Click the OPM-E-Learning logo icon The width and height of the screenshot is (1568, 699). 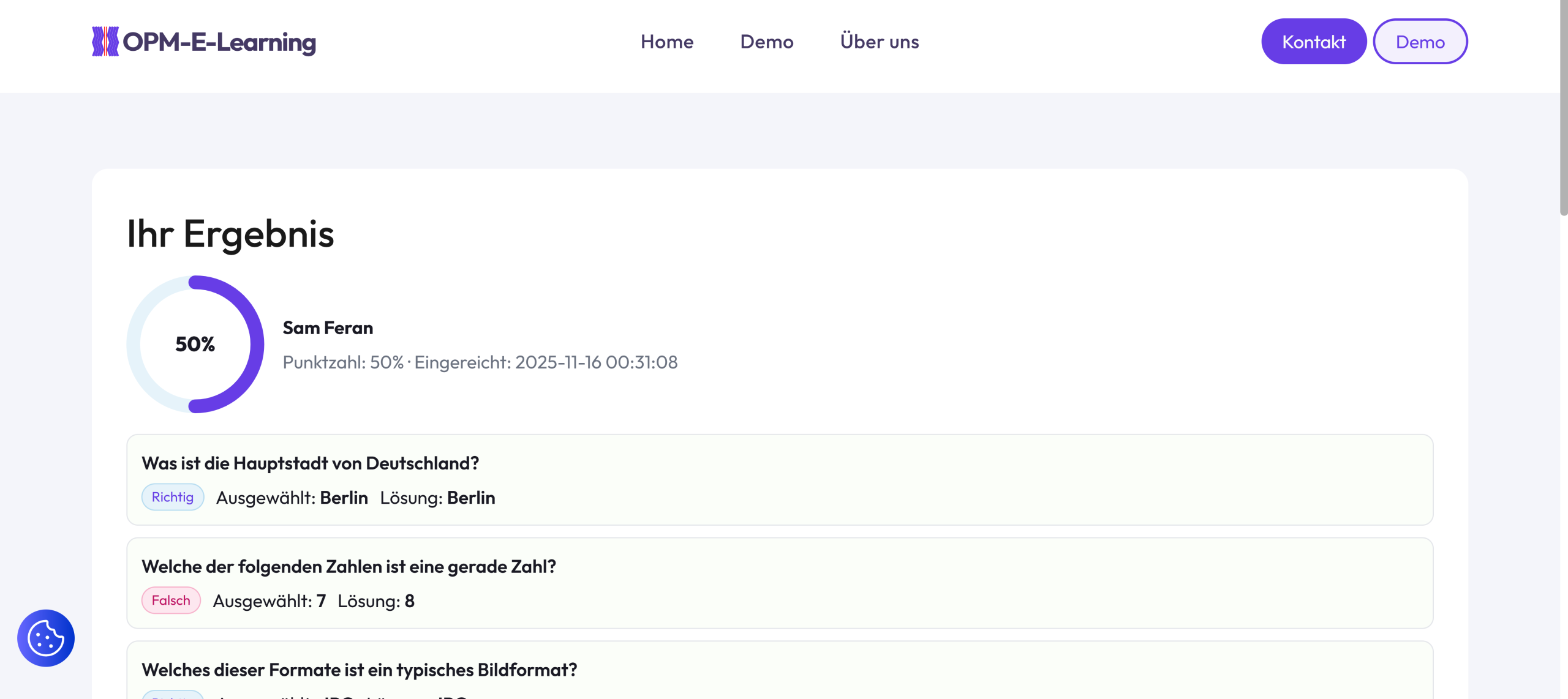click(105, 42)
